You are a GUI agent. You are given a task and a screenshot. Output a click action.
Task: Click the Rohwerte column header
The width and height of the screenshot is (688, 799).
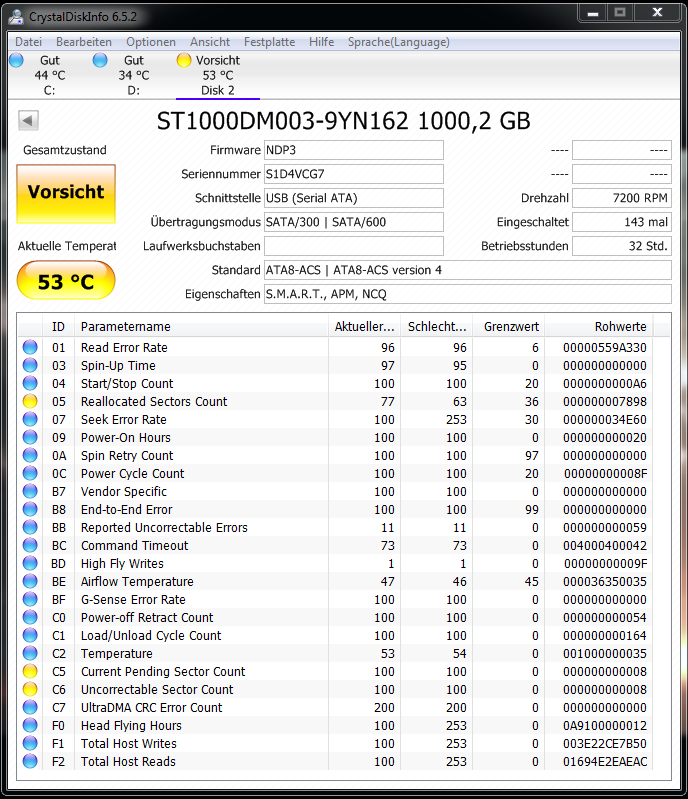(x=599, y=327)
